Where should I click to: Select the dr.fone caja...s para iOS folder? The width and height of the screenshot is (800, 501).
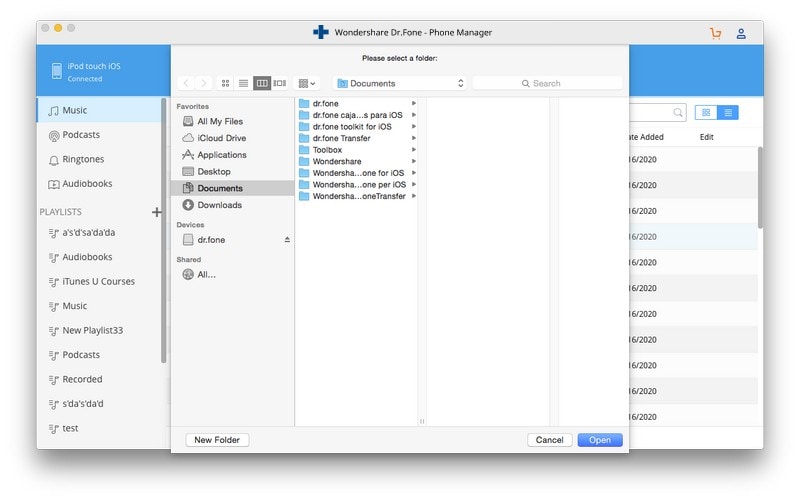click(x=357, y=115)
